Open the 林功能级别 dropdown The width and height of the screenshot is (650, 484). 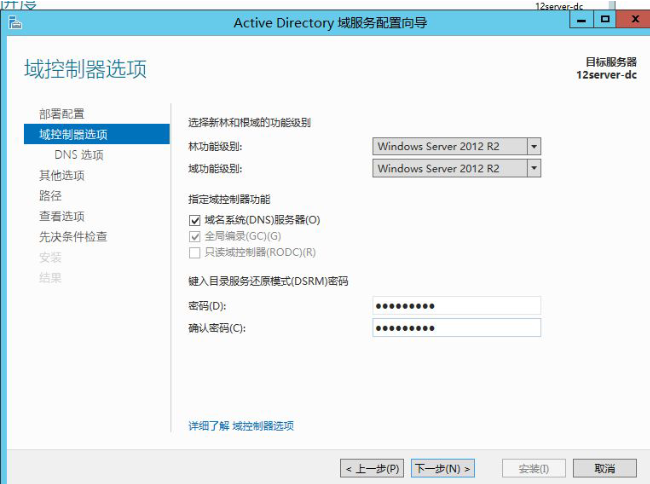533,146
